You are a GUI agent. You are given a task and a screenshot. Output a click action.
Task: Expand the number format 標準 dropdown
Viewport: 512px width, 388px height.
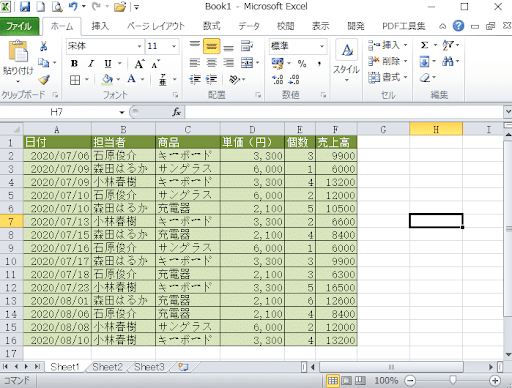coord(322,46)
